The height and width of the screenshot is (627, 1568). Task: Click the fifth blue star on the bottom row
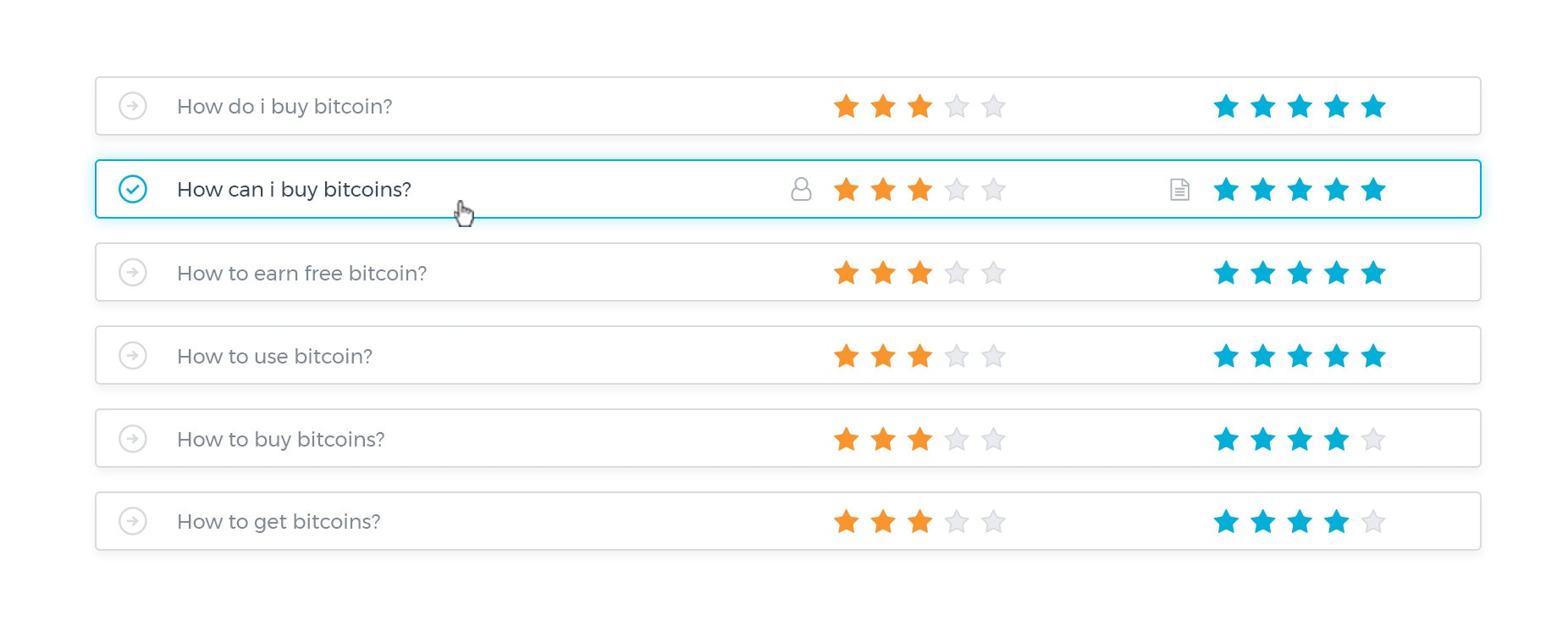click(x=1374, y=522)
